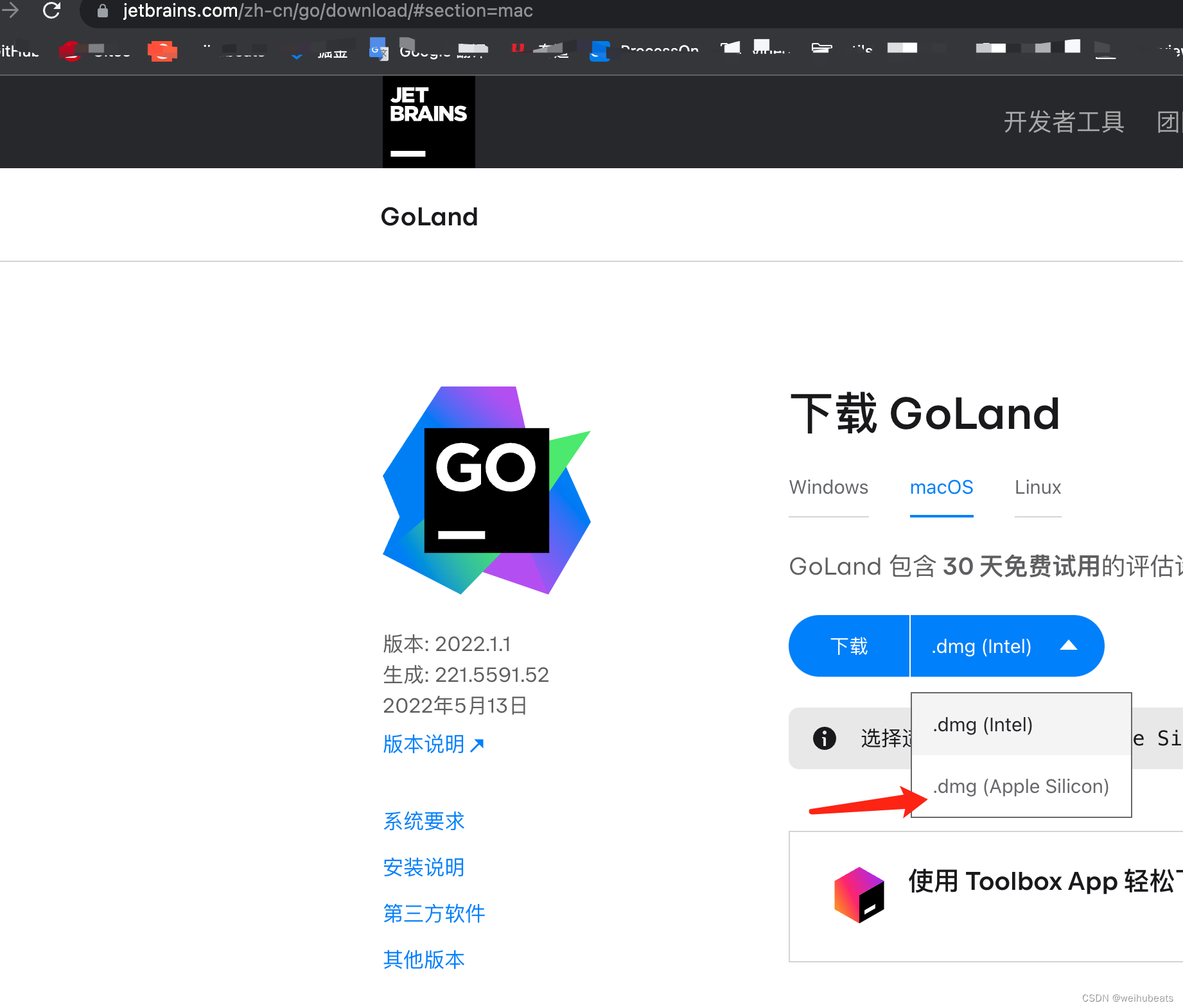
Task: Reload the page with the refresh icon
Action: 51,10
